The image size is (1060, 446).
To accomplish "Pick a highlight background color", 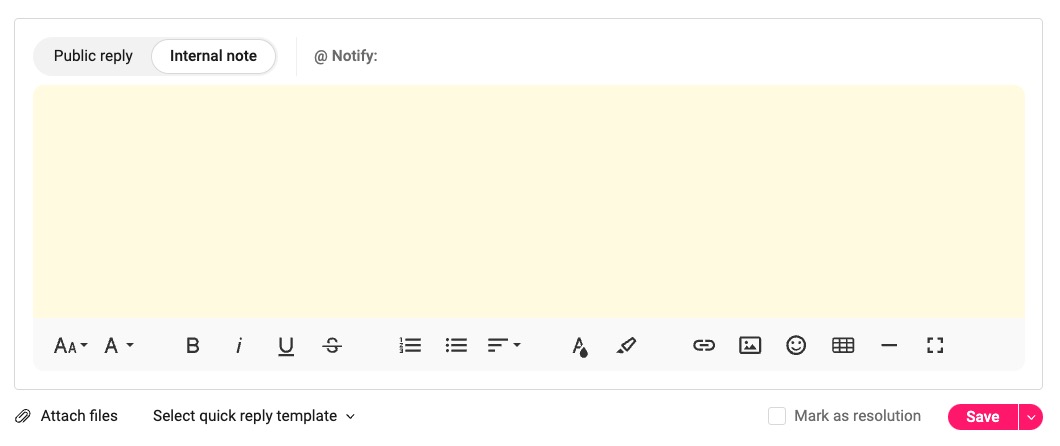I will click(626, 346).
